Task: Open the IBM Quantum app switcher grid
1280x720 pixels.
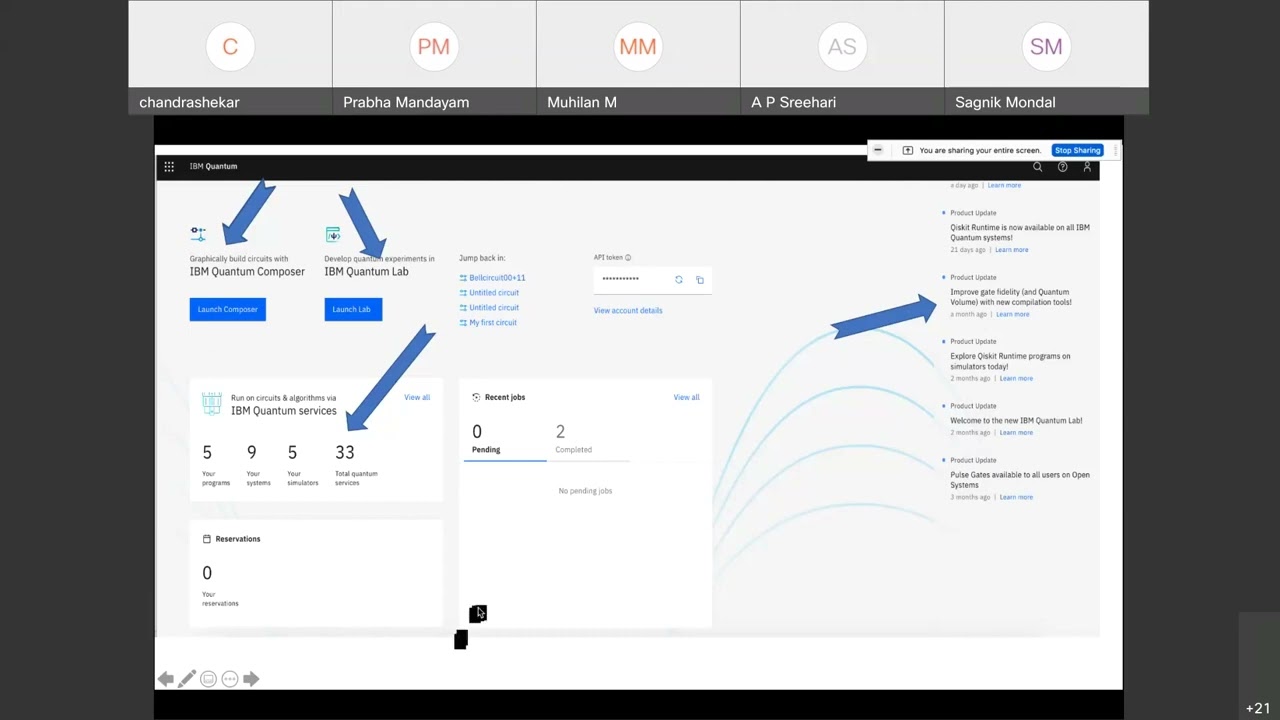Action: tap(169, 166)
